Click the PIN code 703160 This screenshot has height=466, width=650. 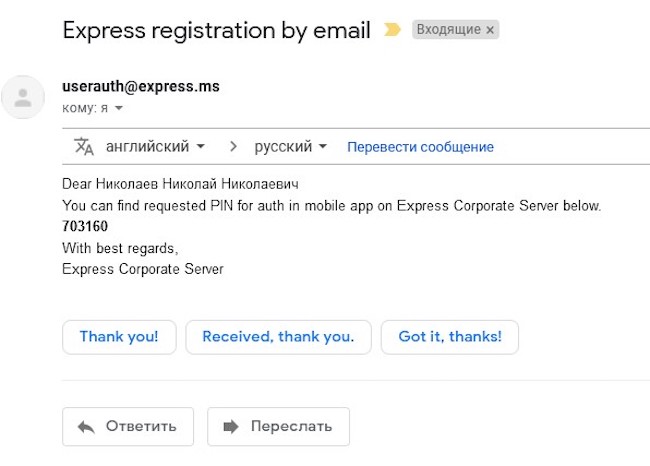(85, 226)
